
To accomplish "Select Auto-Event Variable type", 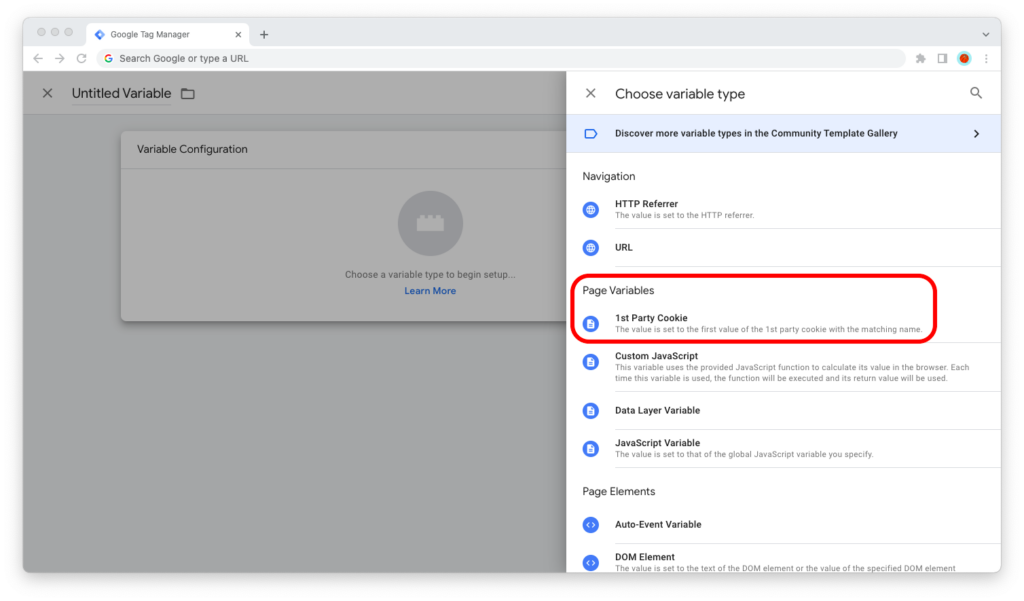I will pos(791,525).
